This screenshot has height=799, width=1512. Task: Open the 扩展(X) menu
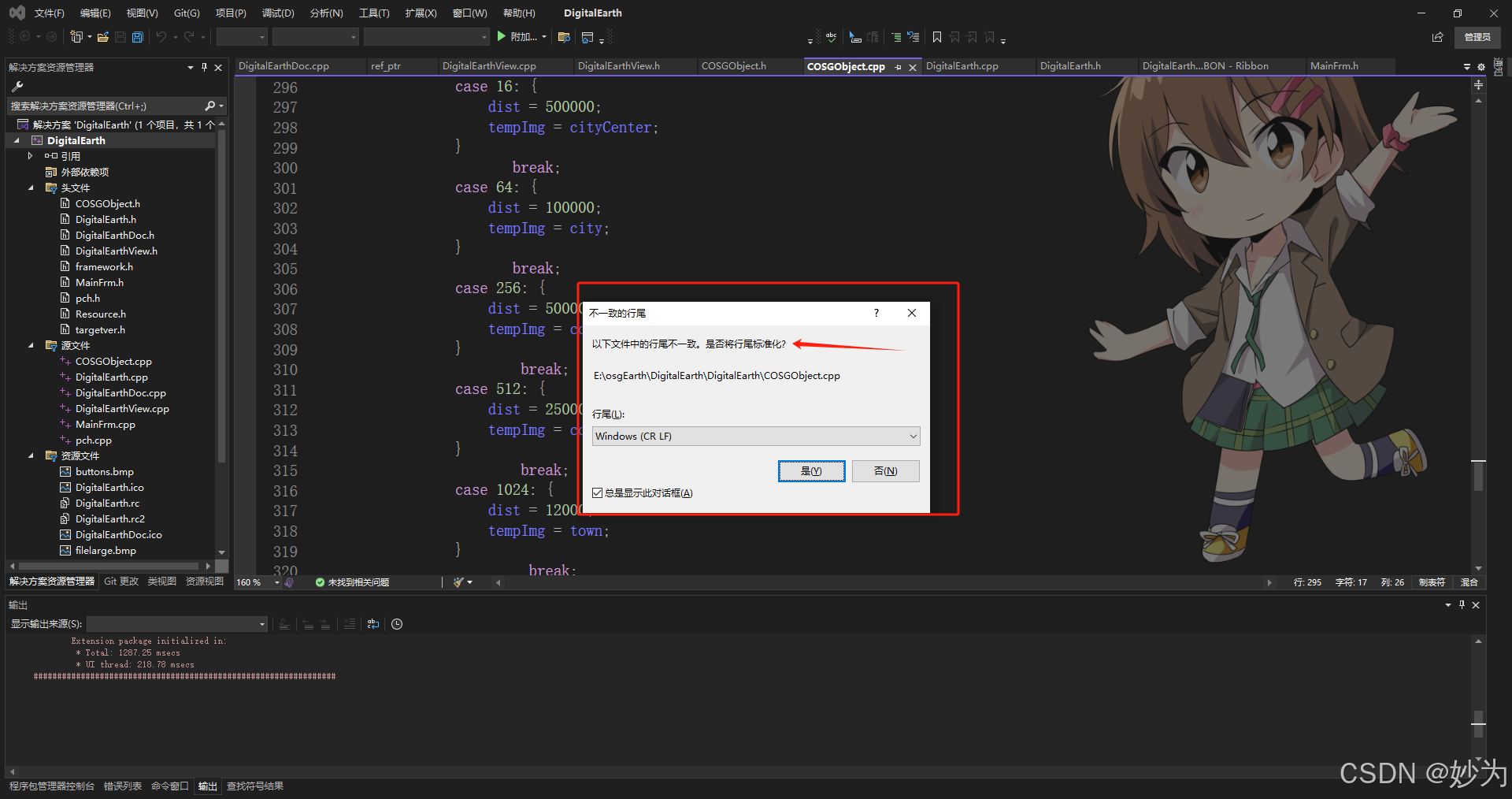pyautogui.click(x=421, y=13)
